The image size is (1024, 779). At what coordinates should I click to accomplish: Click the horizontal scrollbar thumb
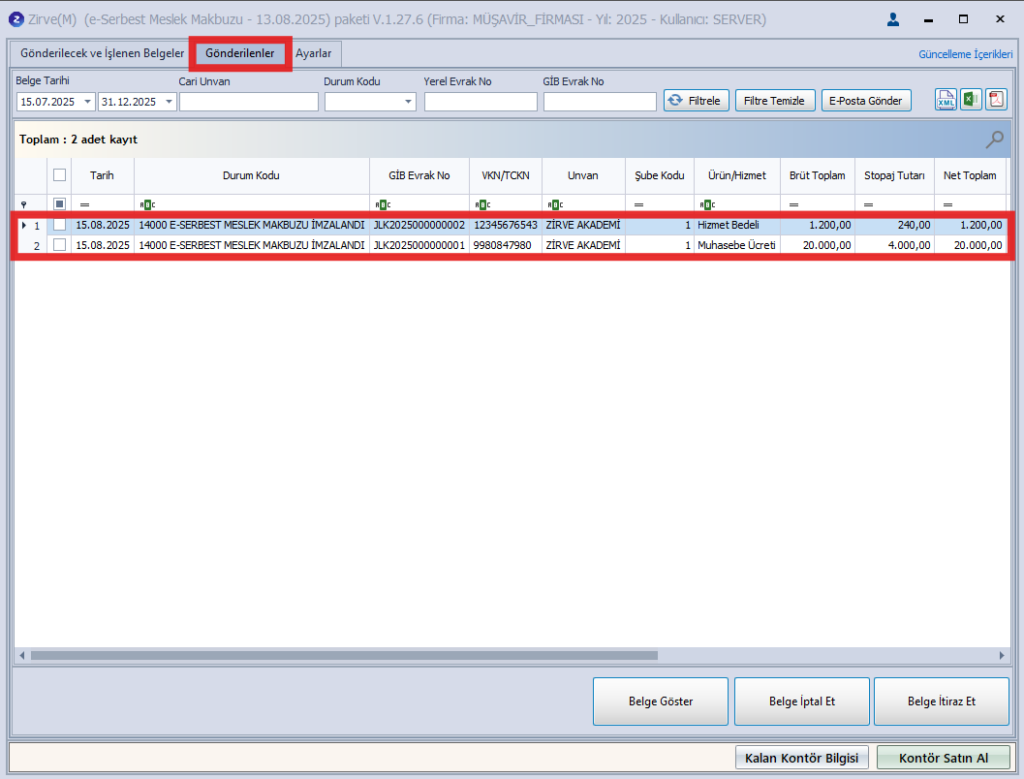[344, 656]
